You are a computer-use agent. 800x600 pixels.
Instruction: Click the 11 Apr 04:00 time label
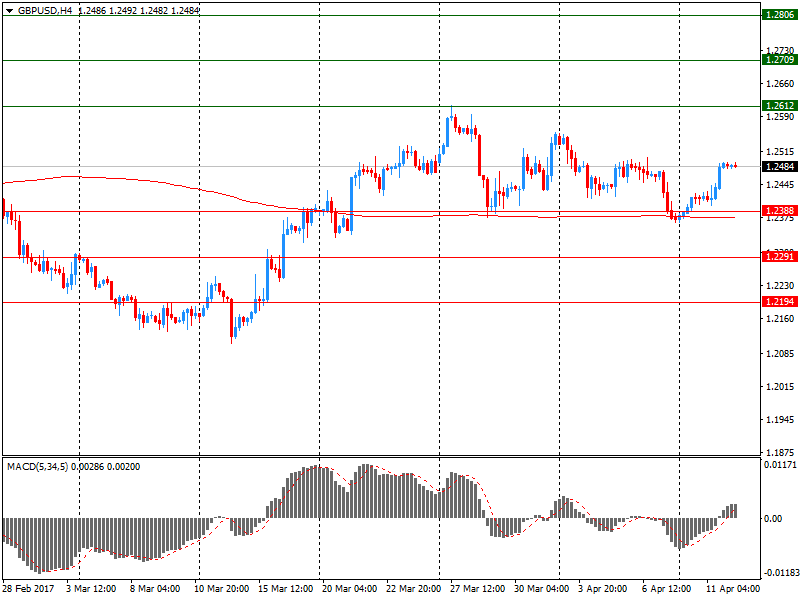pos(733,589)
